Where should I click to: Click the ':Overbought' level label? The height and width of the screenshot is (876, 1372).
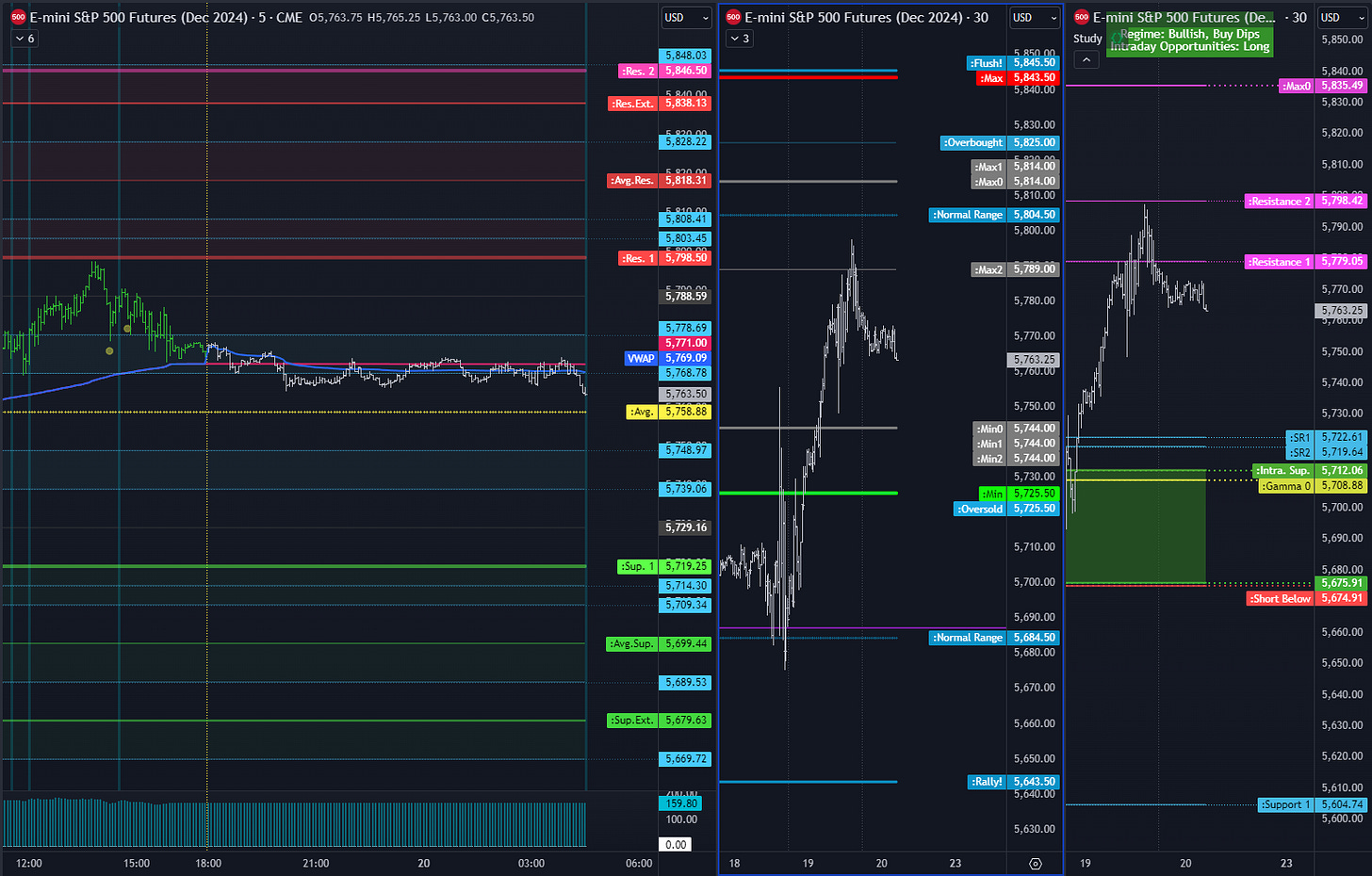(x=973, y=143)
